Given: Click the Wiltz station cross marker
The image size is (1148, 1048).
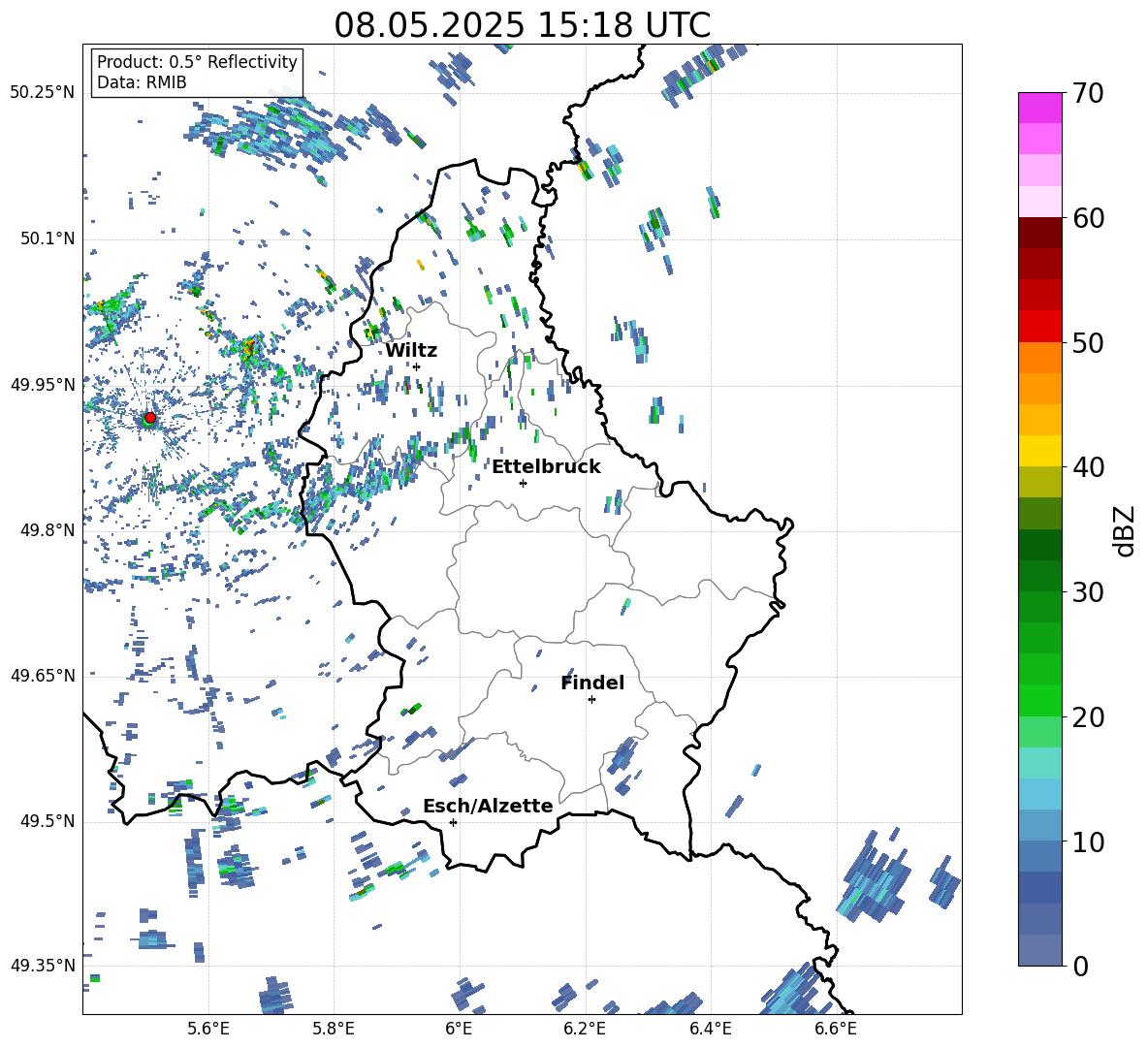Looking at the screenshot, I should click(416, 366).
